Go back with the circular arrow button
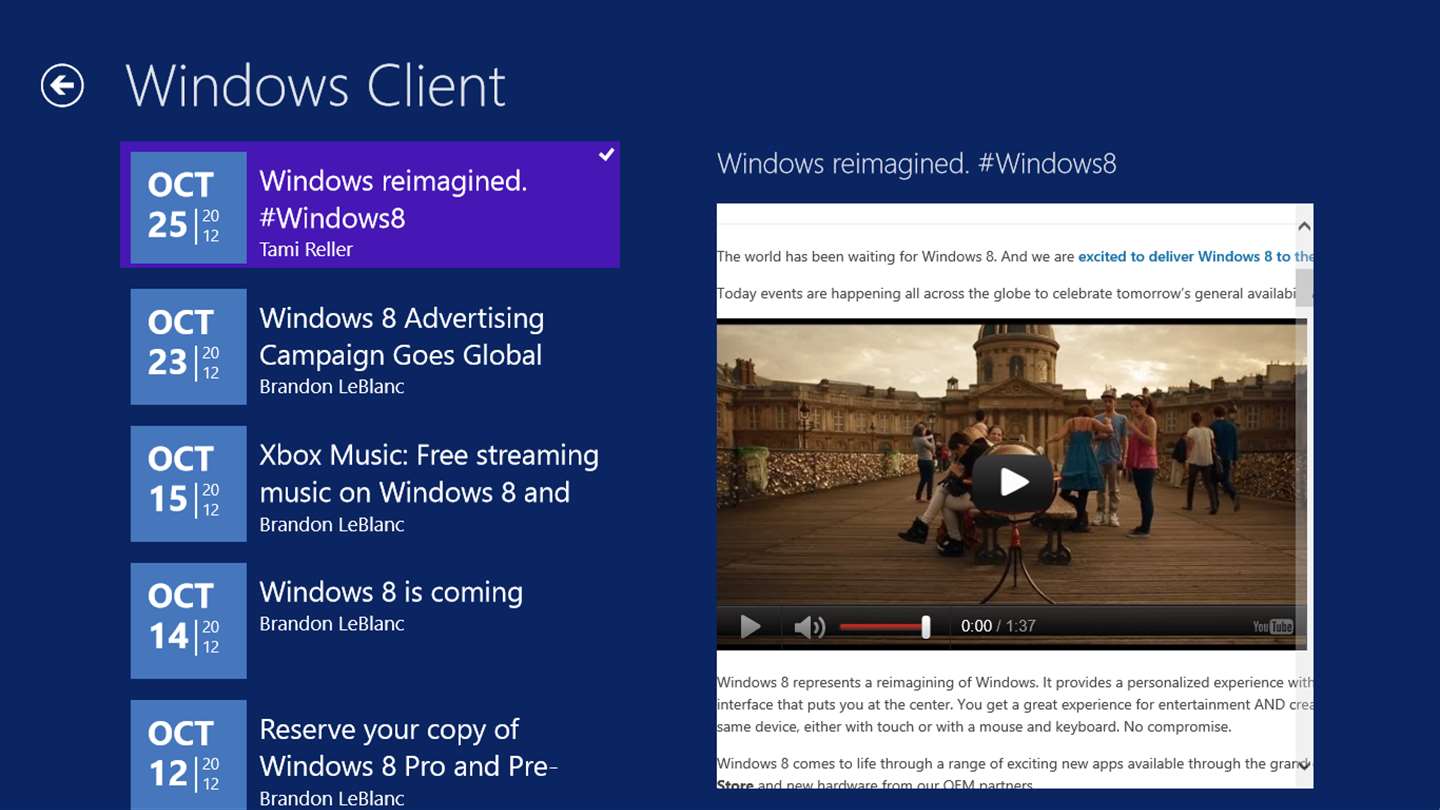The image size is (1440, 810). tap(62, 86)
